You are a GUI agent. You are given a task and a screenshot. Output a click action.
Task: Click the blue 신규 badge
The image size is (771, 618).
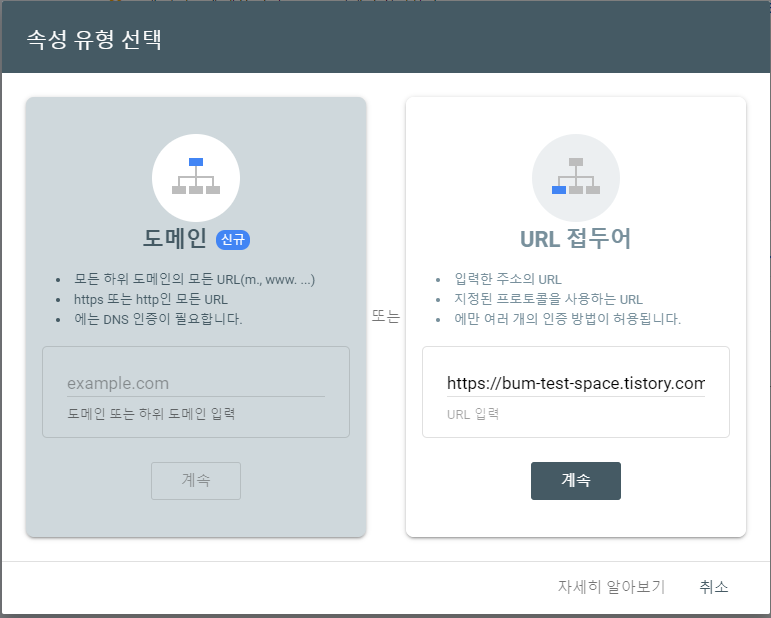pos(233,239)
